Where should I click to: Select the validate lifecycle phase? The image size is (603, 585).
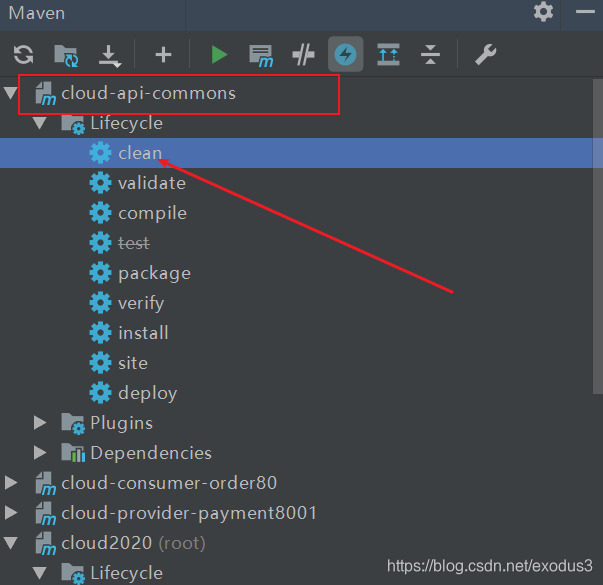[152, 183]
